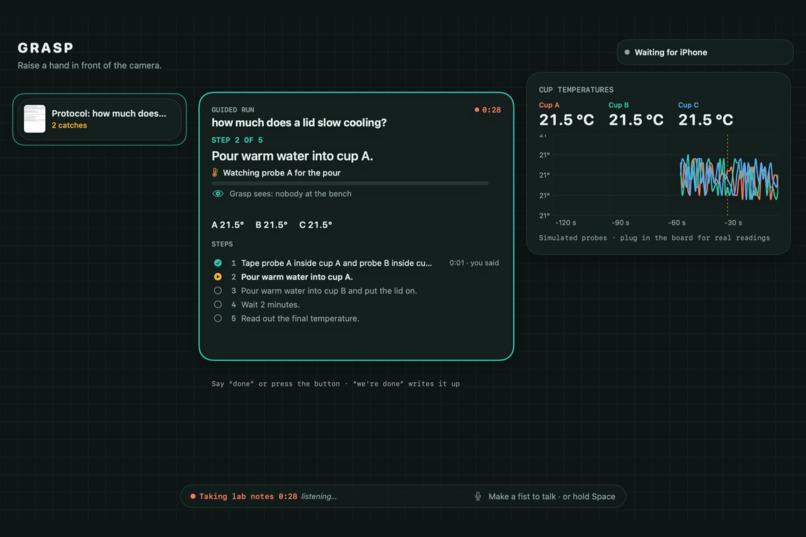The height and width of the screenshot is (537, 806).
Task: Click the Cup C 21.5 °C value
Action: tap(706, 120)
